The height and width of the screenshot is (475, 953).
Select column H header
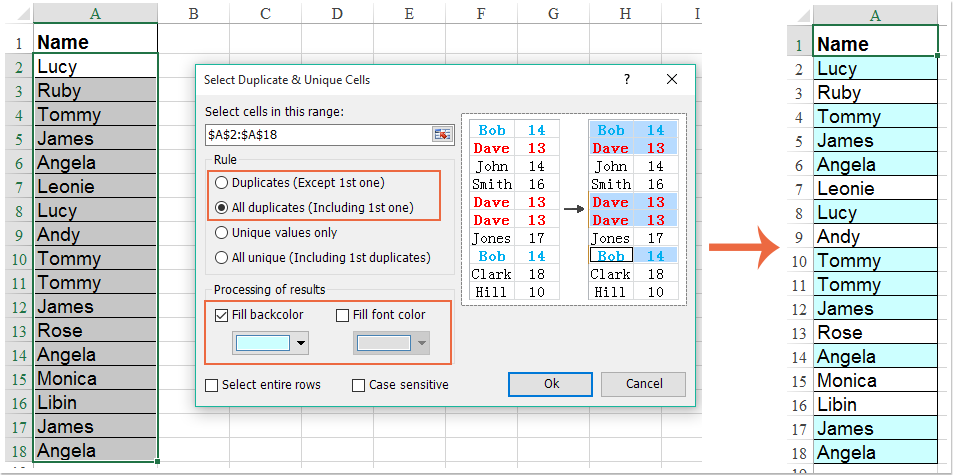click(x=625, y=13)
